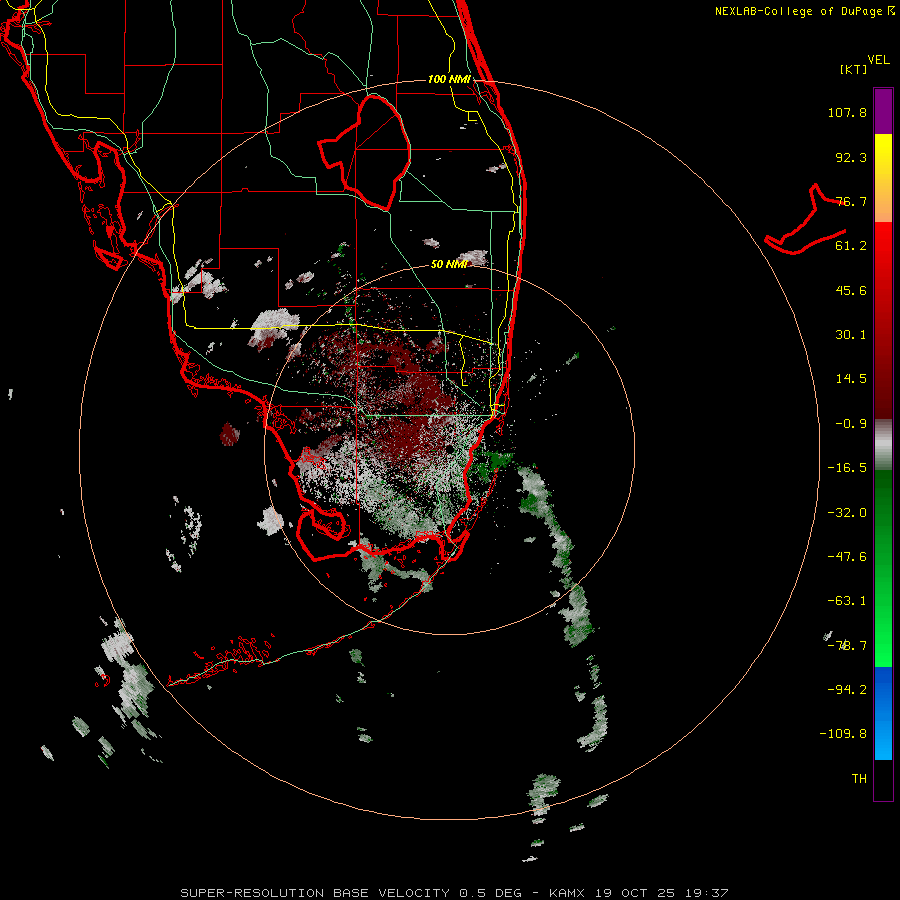Click the purple segment of the color bar
The height and width of the screenshot is (900, 900).
tap(883, 111)
